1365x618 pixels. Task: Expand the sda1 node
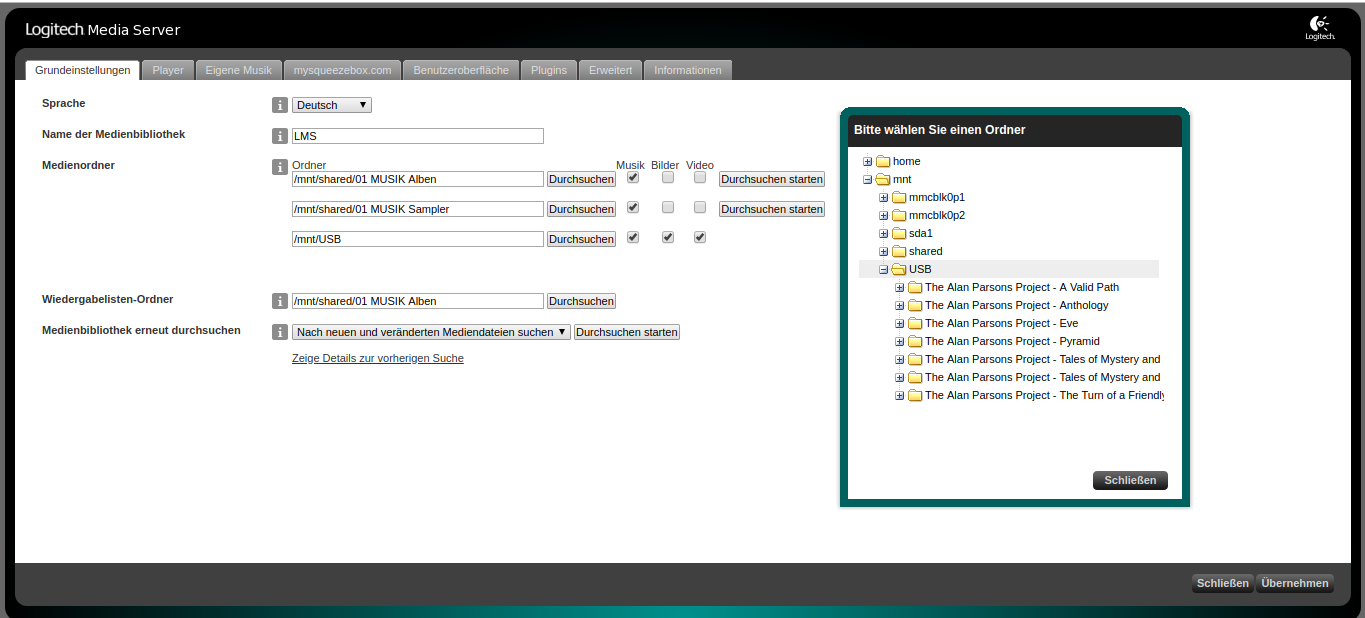[883, 233]
